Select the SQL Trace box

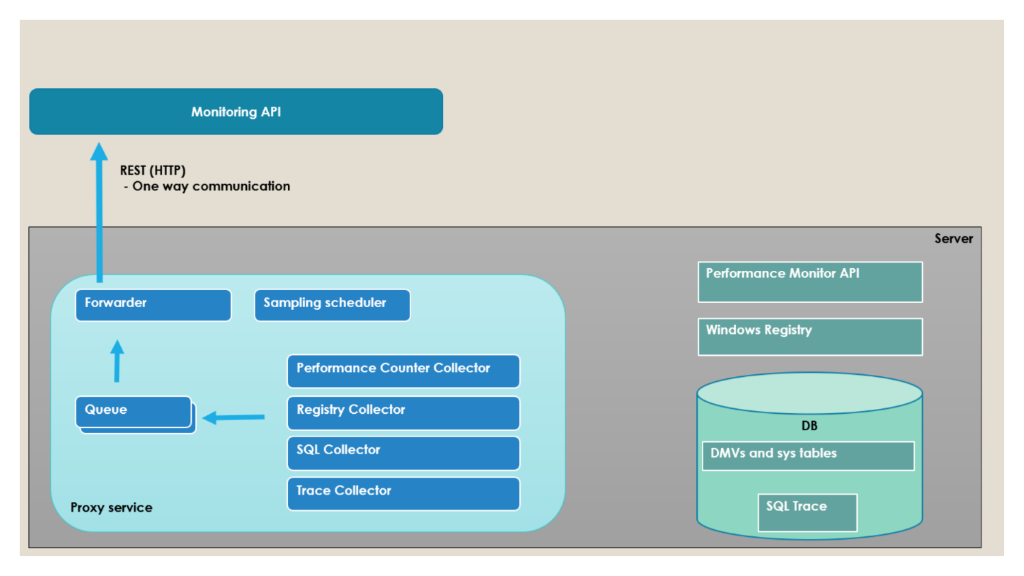point(807,512)
